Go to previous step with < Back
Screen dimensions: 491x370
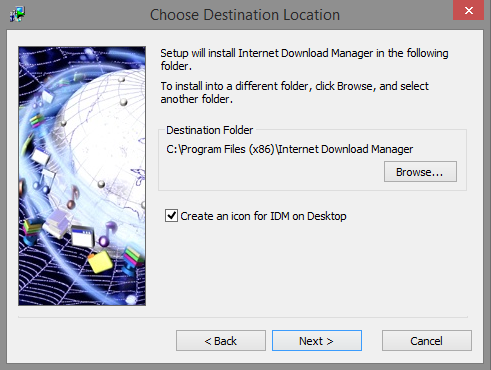[221, 341]
